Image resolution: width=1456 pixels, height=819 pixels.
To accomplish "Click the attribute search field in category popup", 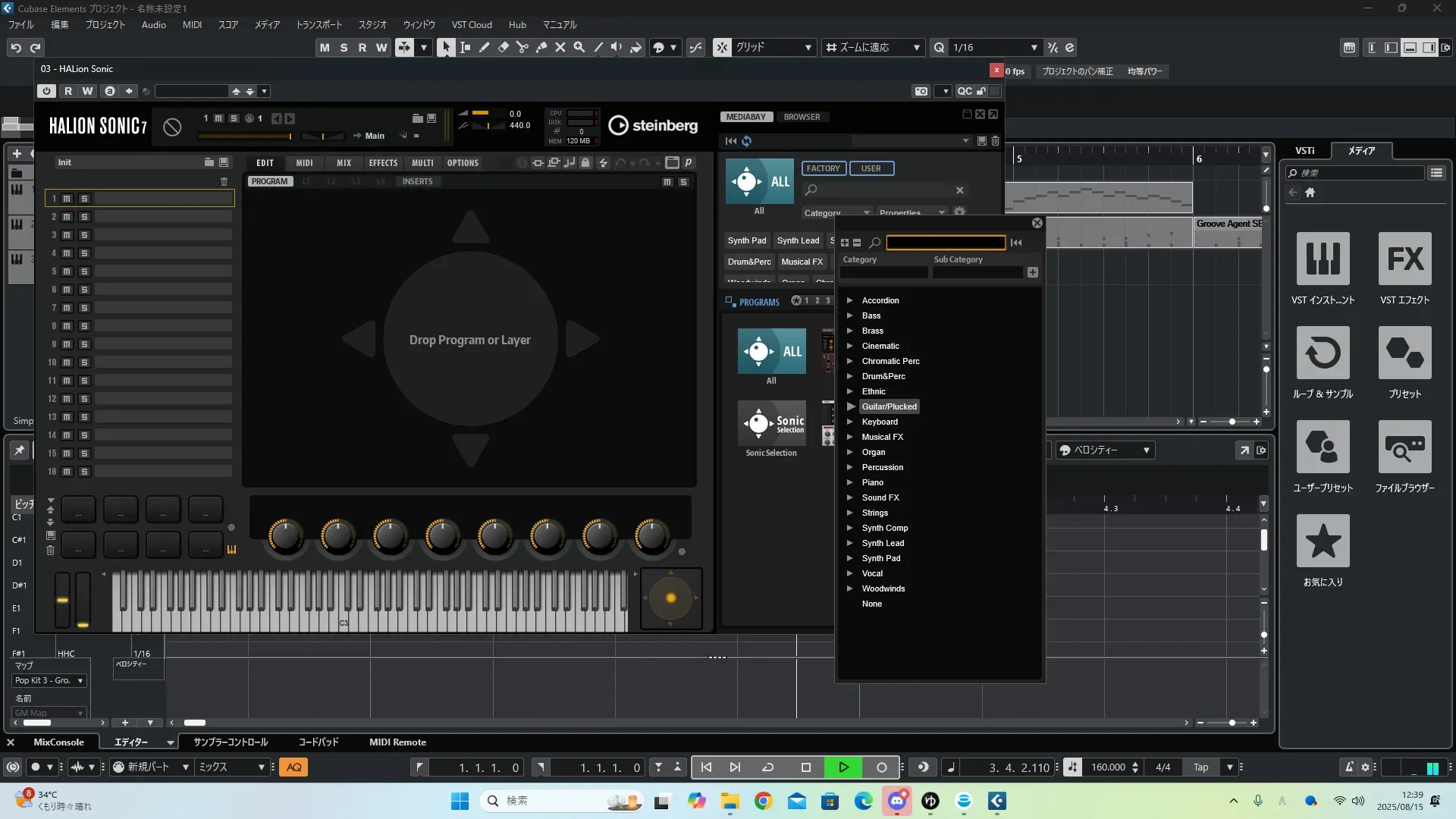I will pos(945,243).
